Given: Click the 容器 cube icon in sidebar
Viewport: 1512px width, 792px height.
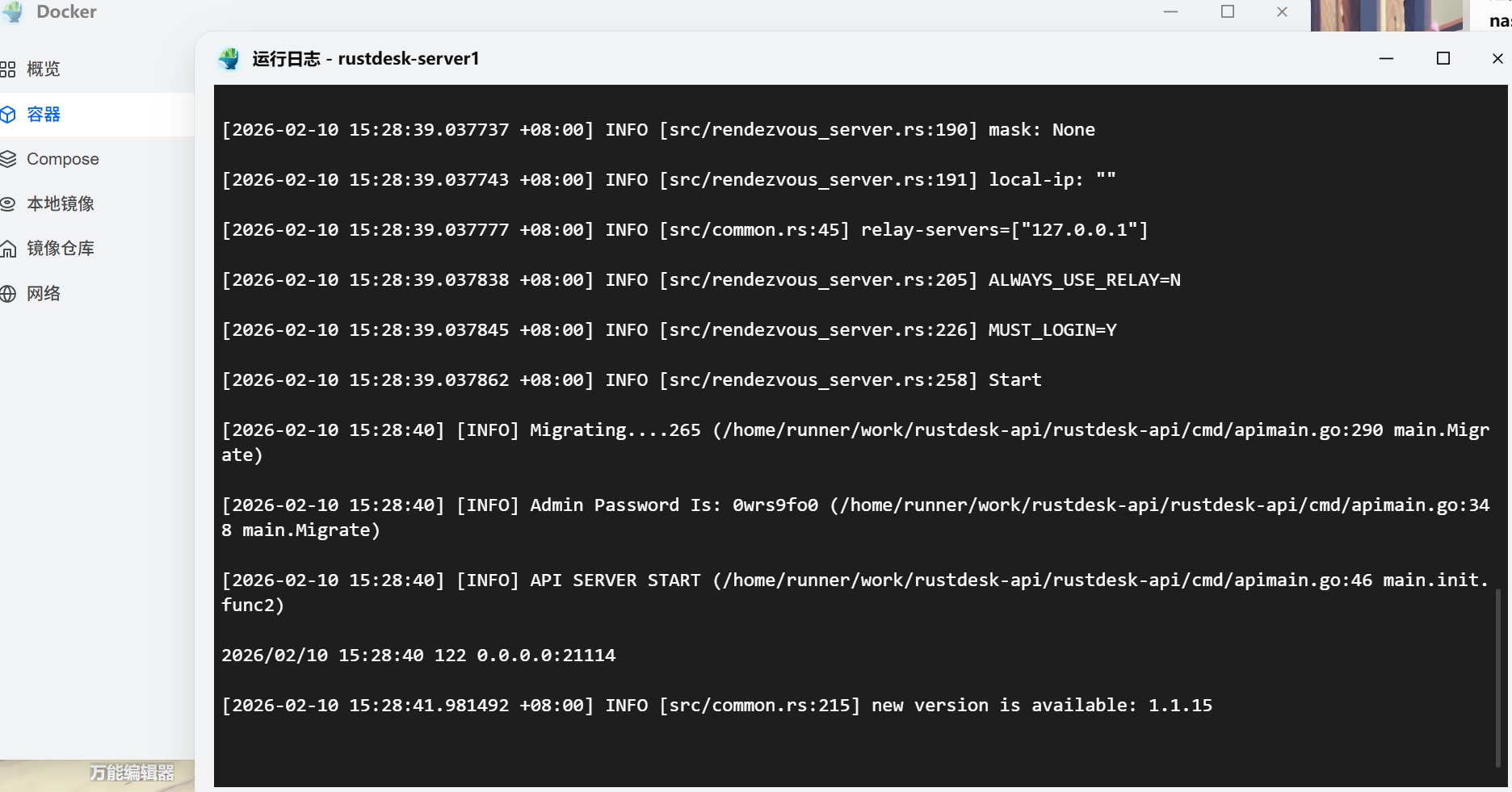Looking at the screenshot, I should [x=8, y=115].
